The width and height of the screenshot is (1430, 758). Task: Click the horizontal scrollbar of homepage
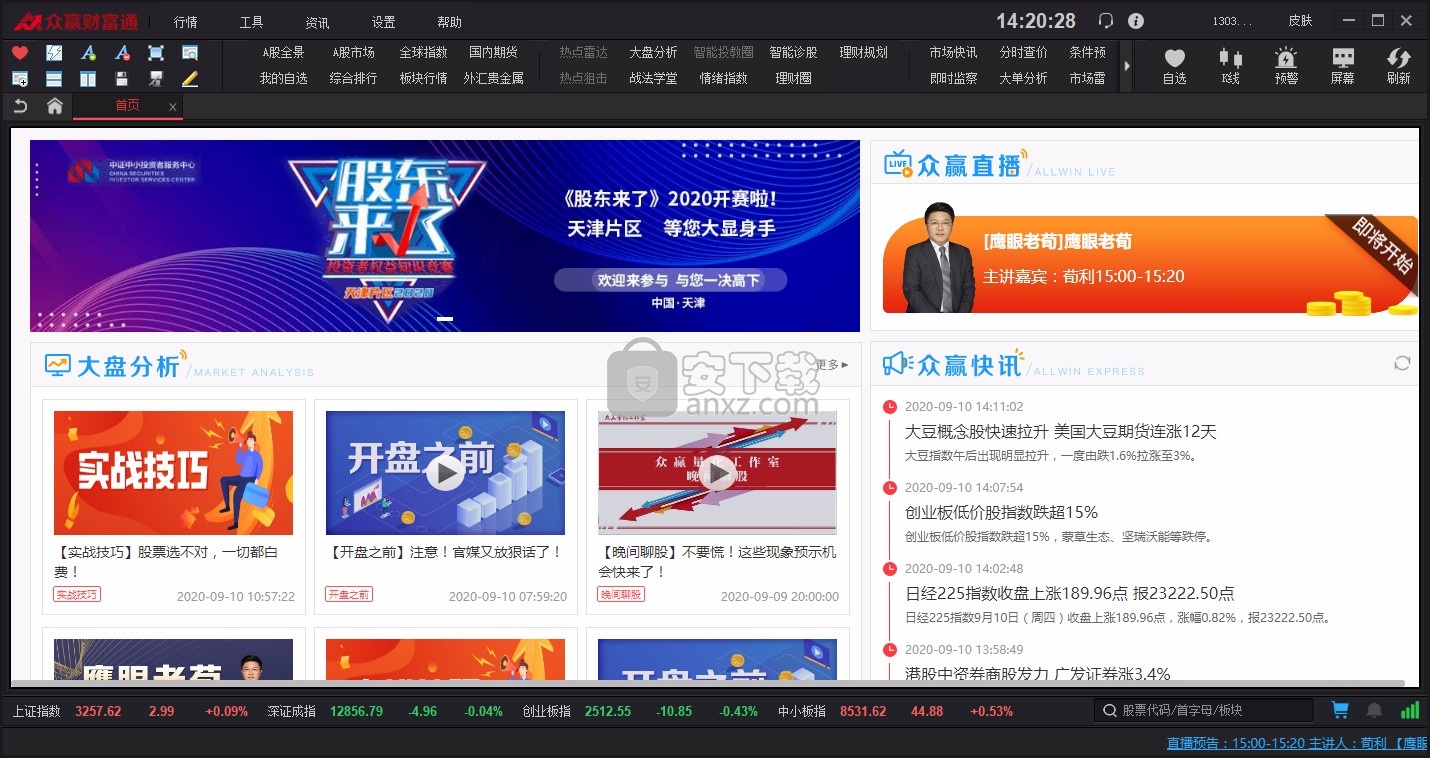708,683
